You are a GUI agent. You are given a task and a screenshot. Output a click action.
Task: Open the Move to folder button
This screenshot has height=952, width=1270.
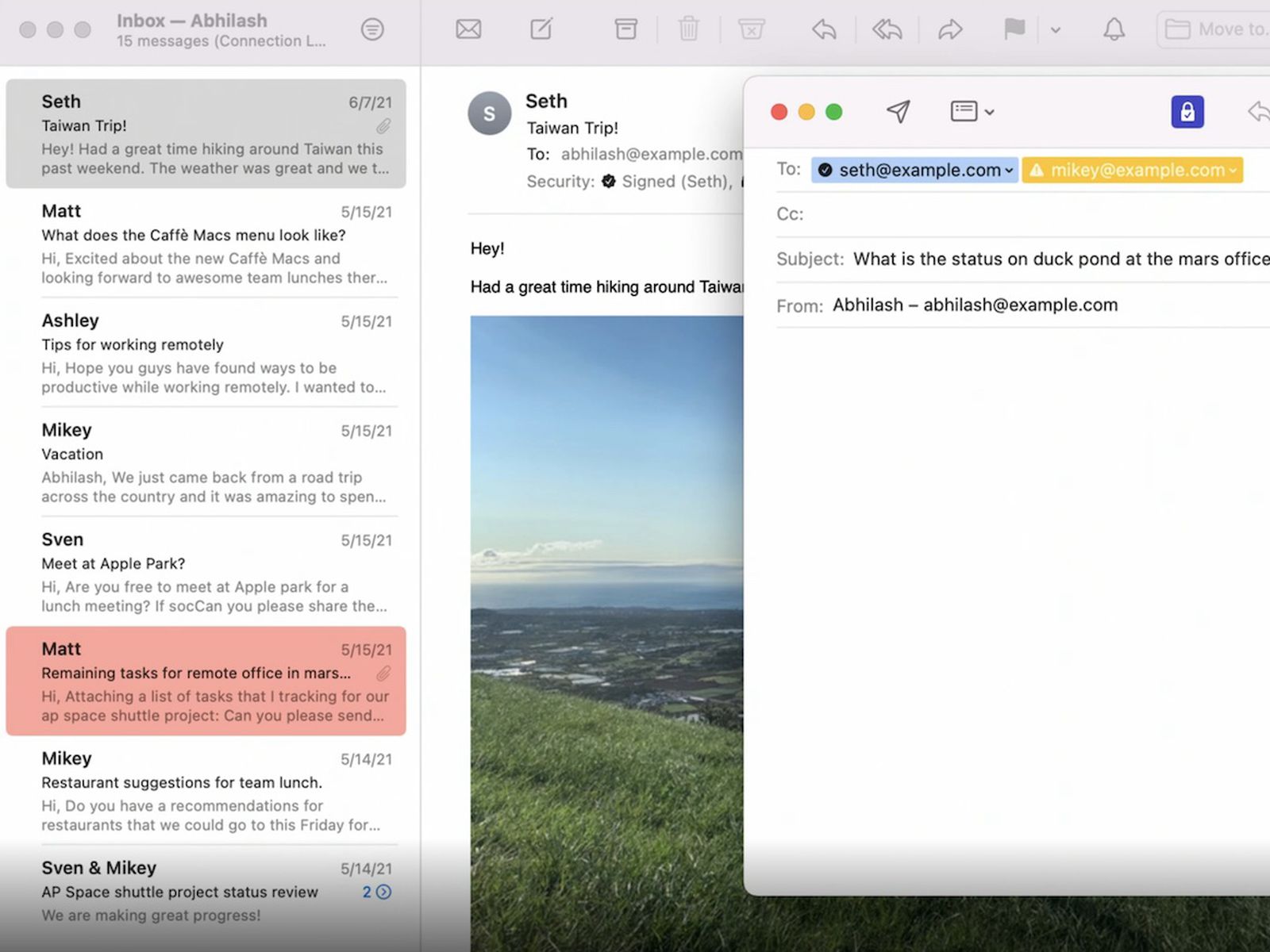coord(1214,30)
